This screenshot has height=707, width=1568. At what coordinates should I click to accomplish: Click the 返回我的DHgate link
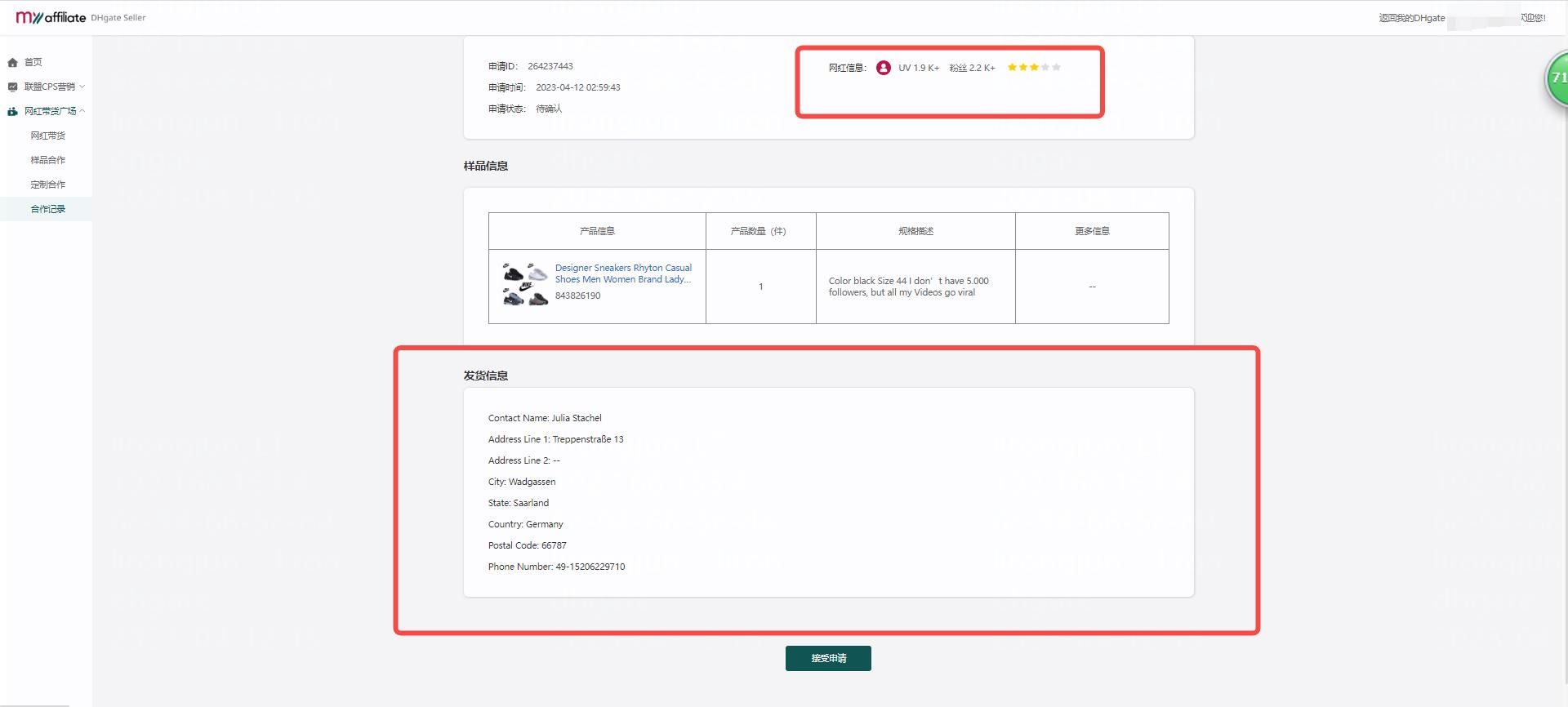coord(1411,18)
